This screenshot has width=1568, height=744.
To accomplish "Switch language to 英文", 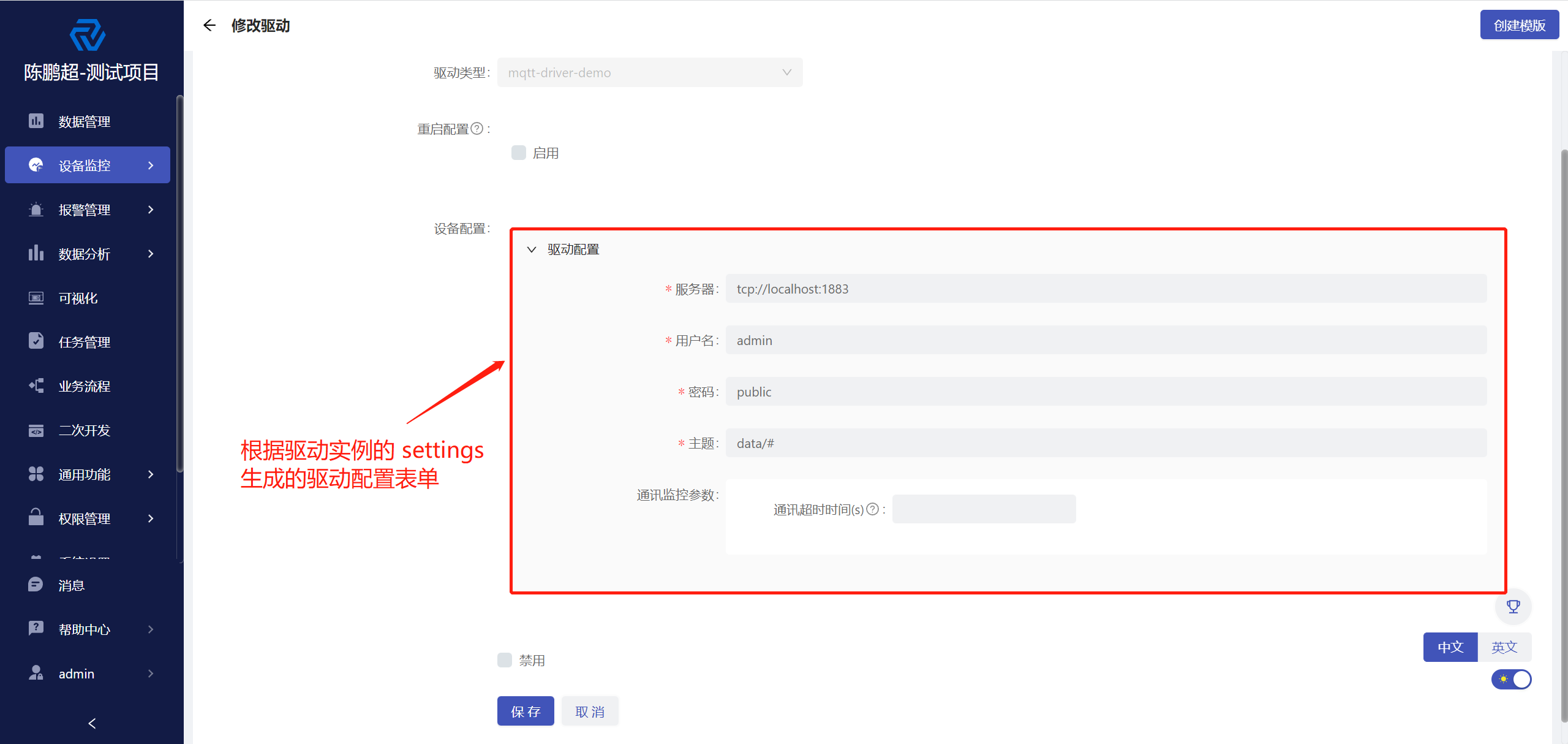I will coord(1504,647).
